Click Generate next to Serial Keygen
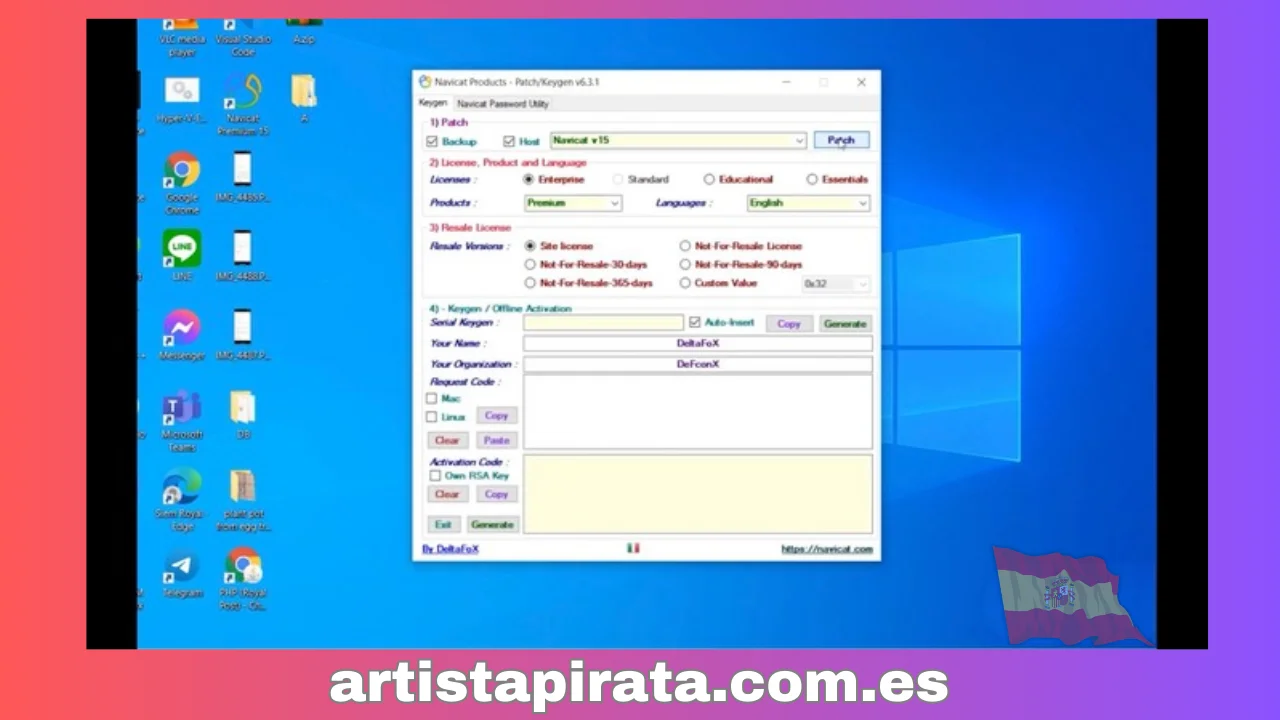Image resolution: width=1280 pixels, height=720 pixels. [845, 324]
